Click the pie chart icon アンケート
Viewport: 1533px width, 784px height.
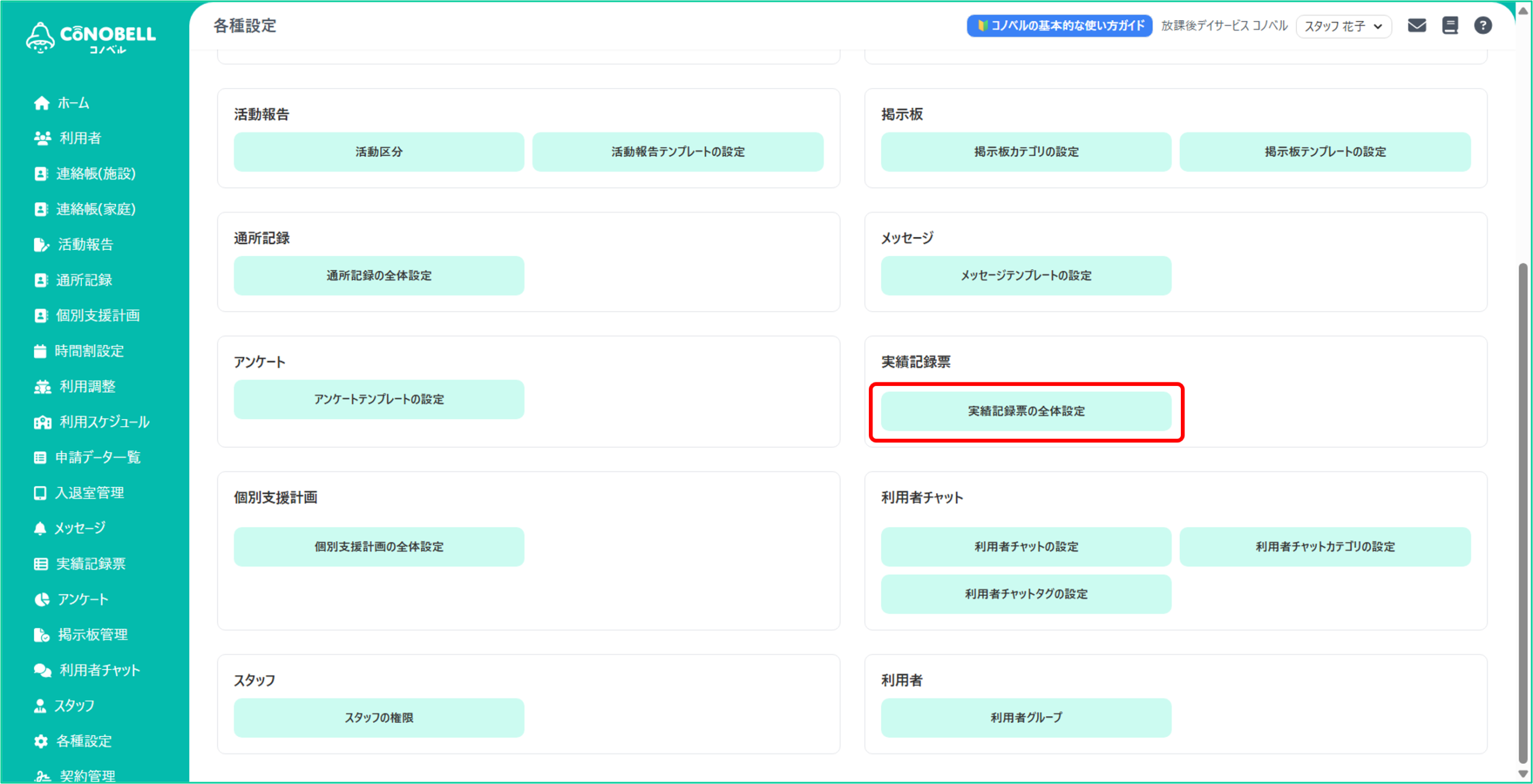pyautogui.click(x=41, y=599)
